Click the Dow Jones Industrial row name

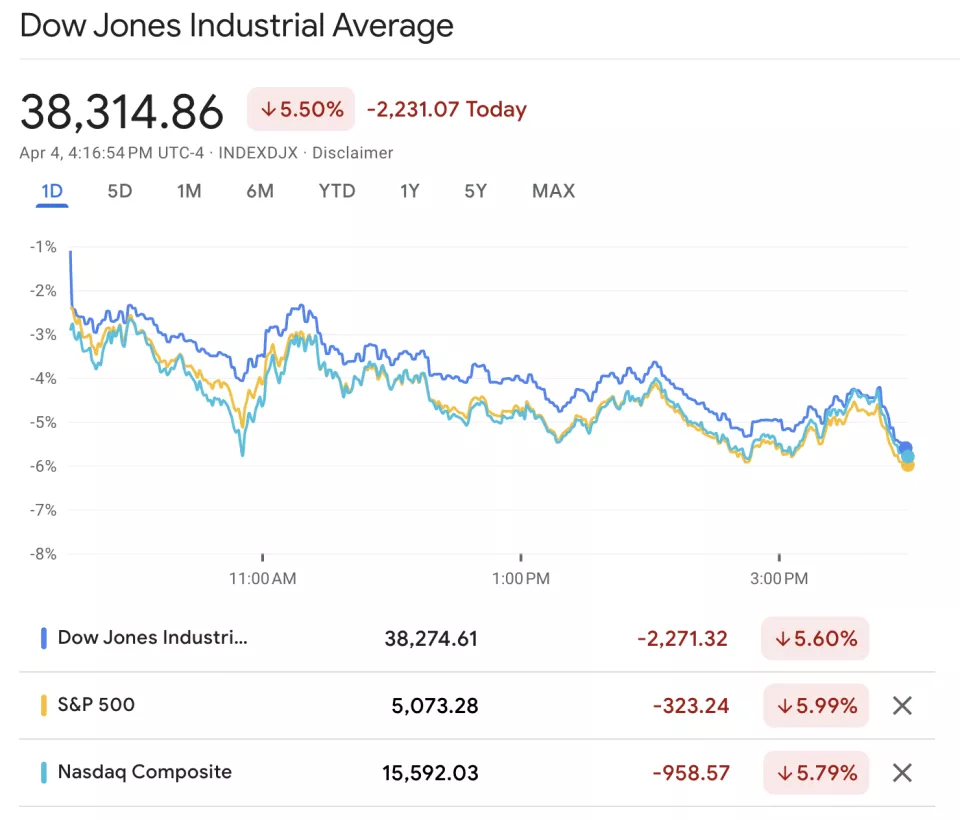[152, 638]
